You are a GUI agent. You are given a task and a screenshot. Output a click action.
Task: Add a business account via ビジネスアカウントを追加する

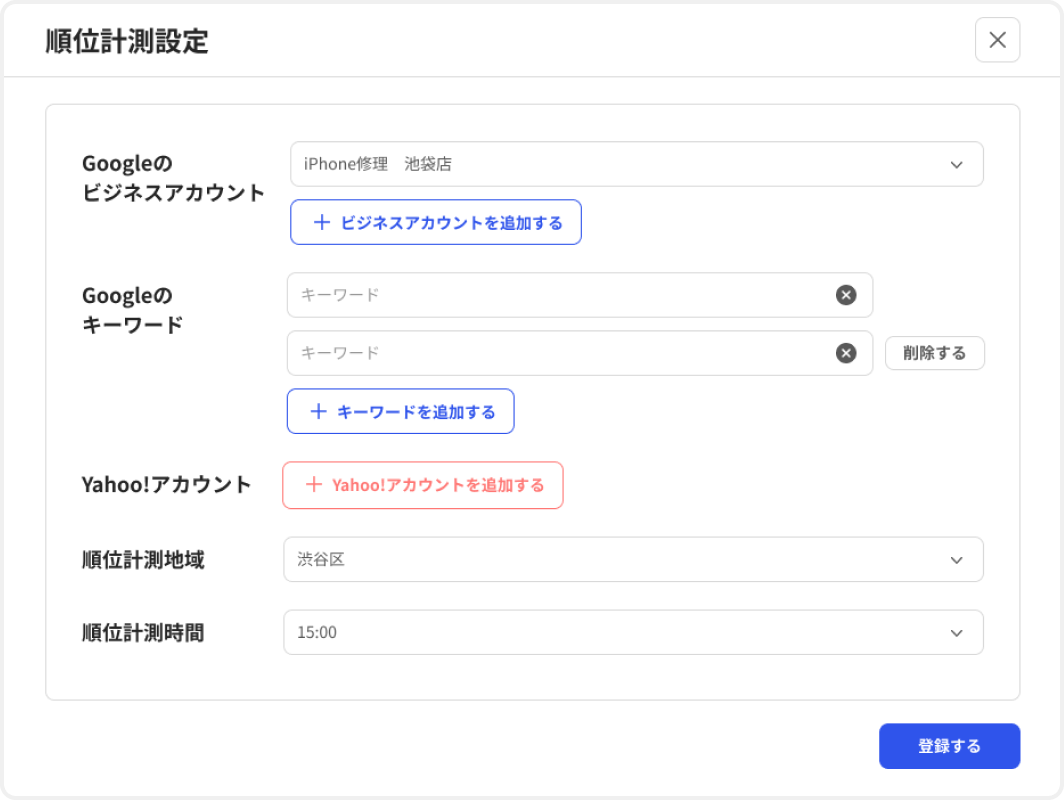tap(435, 222)
